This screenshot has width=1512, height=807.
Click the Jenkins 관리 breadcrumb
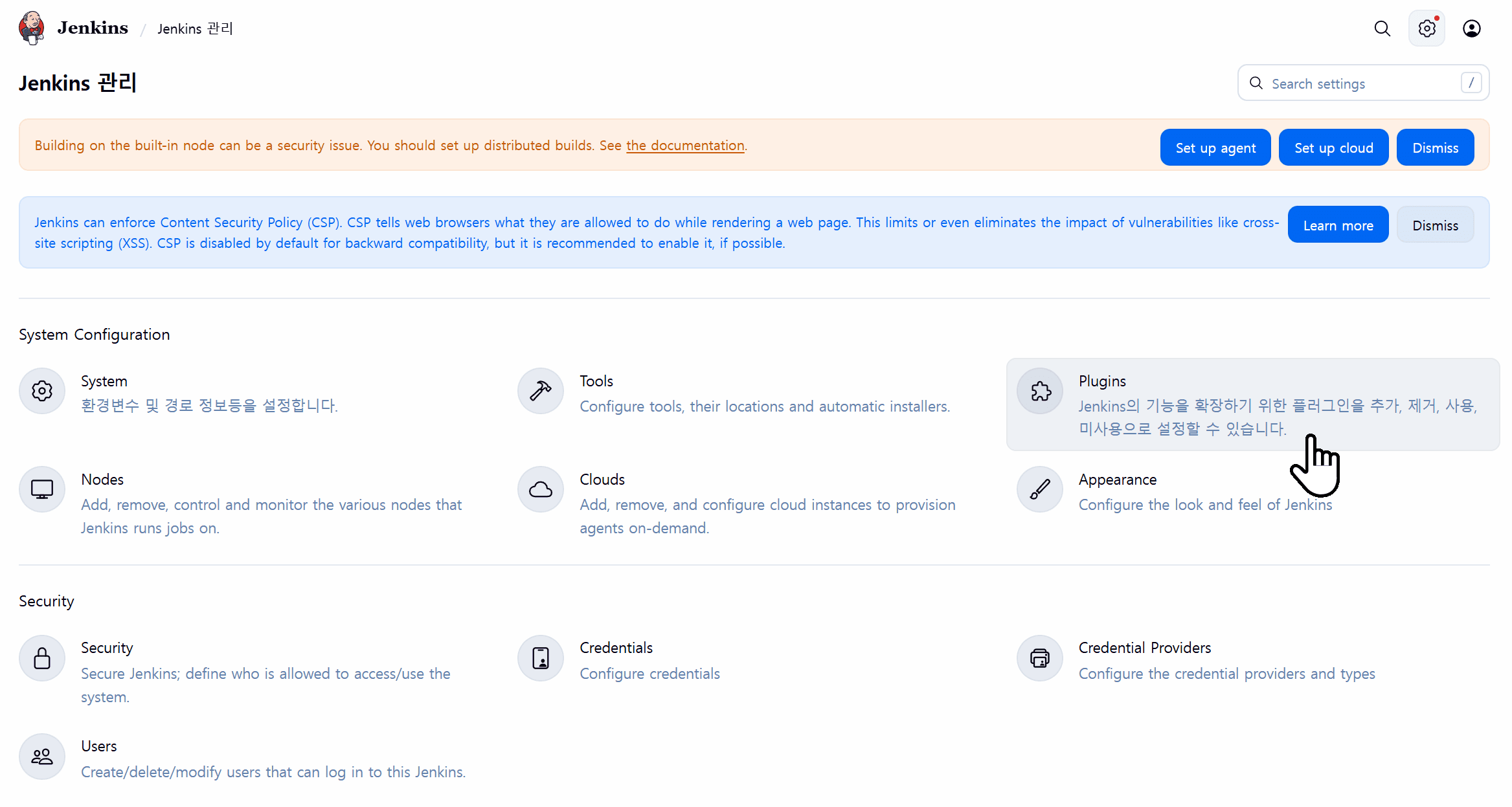pos(195,28)
